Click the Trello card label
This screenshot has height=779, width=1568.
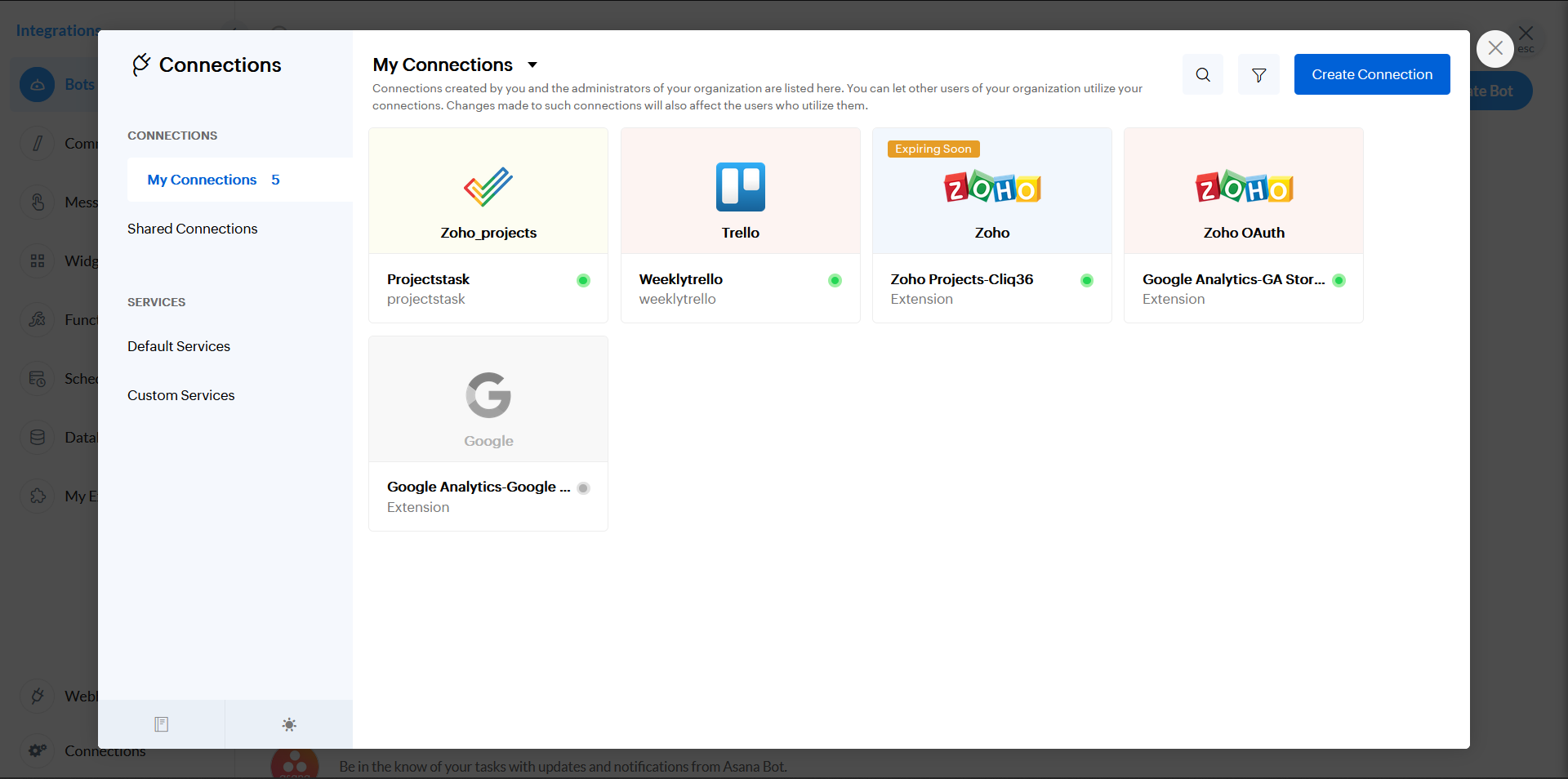(x=741, y=233)
